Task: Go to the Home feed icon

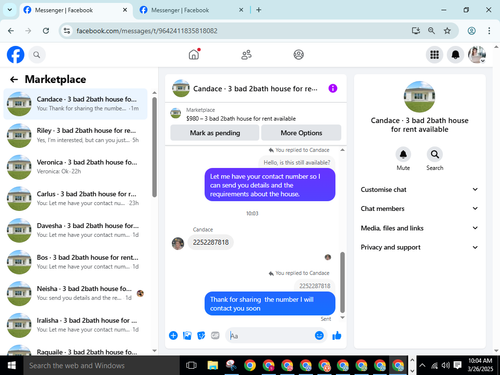Action: click(x=194, y=54)
